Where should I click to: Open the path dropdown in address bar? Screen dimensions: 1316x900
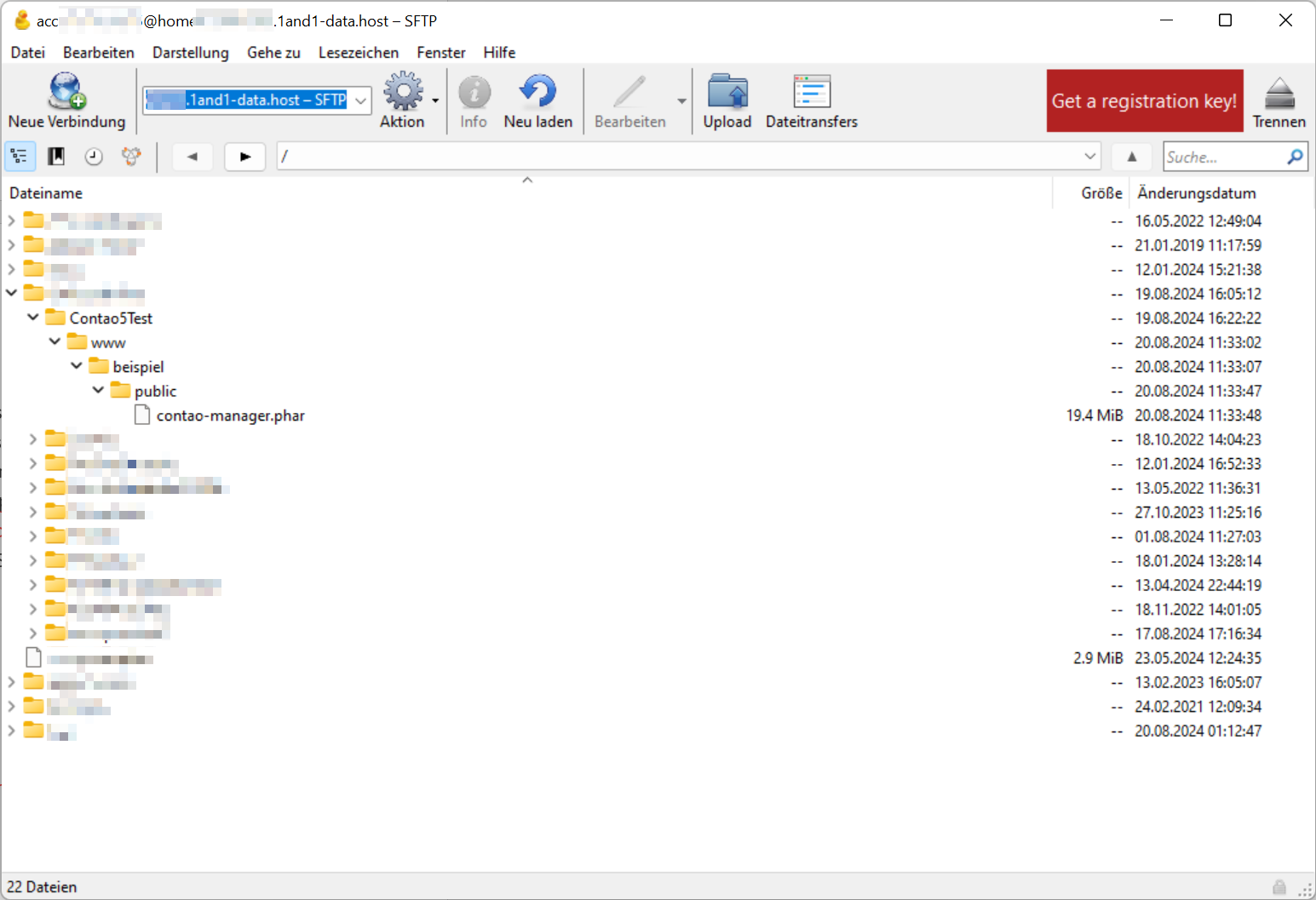(1089, 157)
